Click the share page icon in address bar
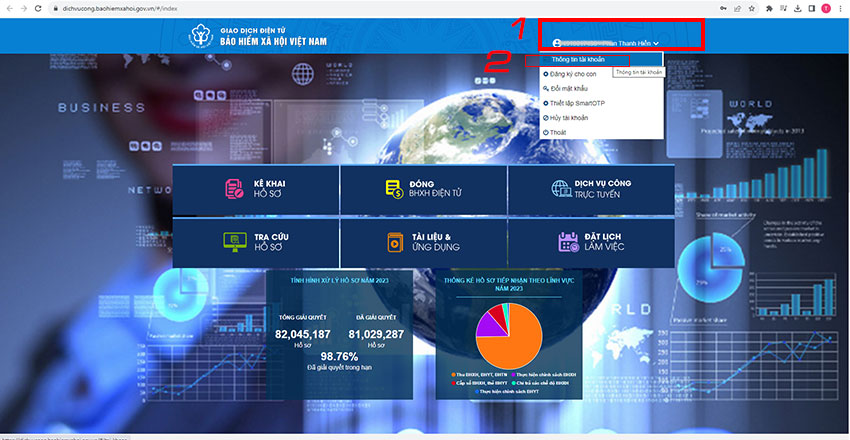 click(738, 9)
